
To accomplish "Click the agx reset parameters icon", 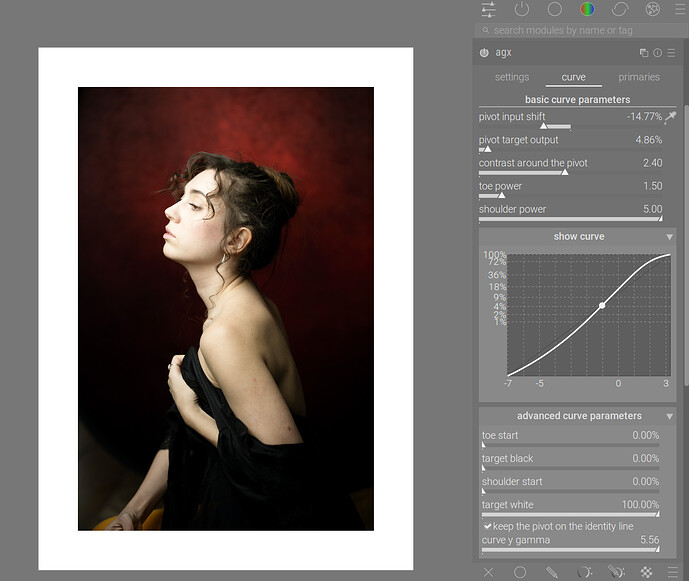I will pyautogui.click(x=658, y=53).
